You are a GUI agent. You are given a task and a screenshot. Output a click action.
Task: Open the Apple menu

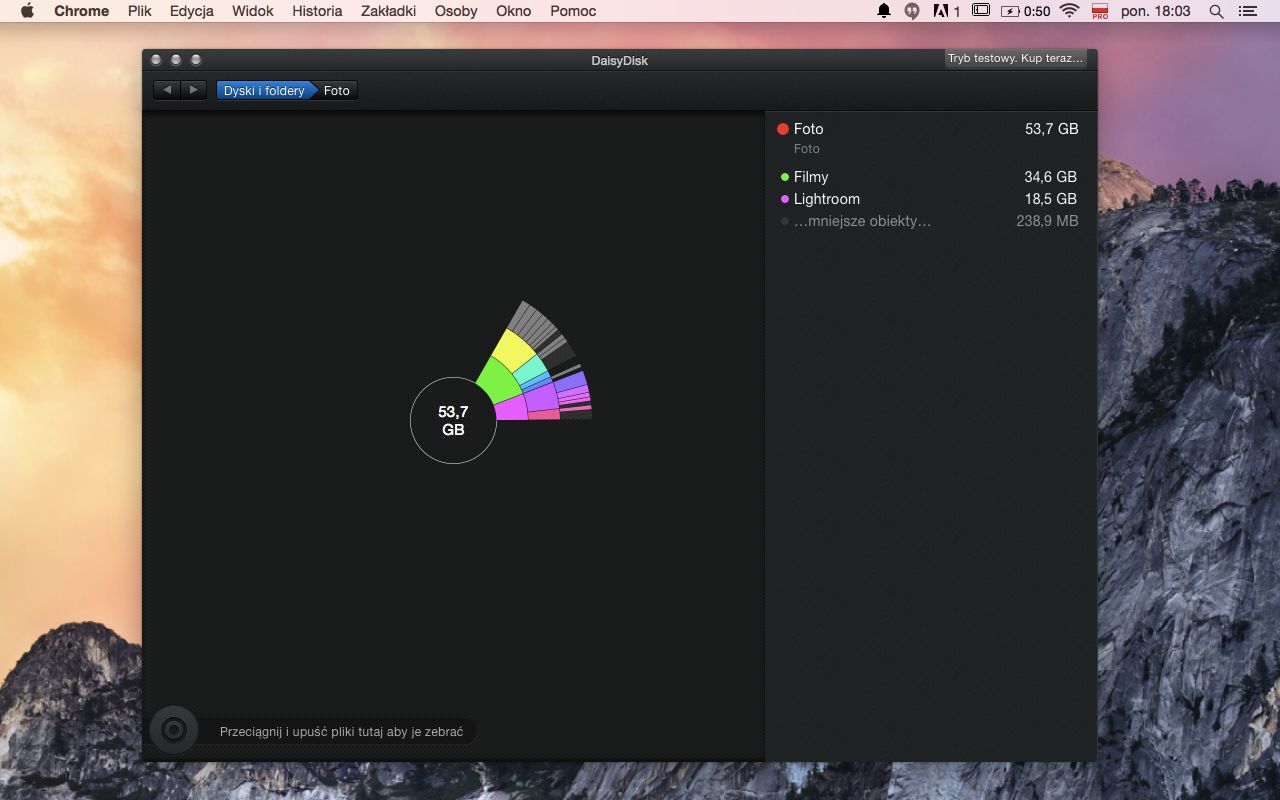(x=27, y=11)
